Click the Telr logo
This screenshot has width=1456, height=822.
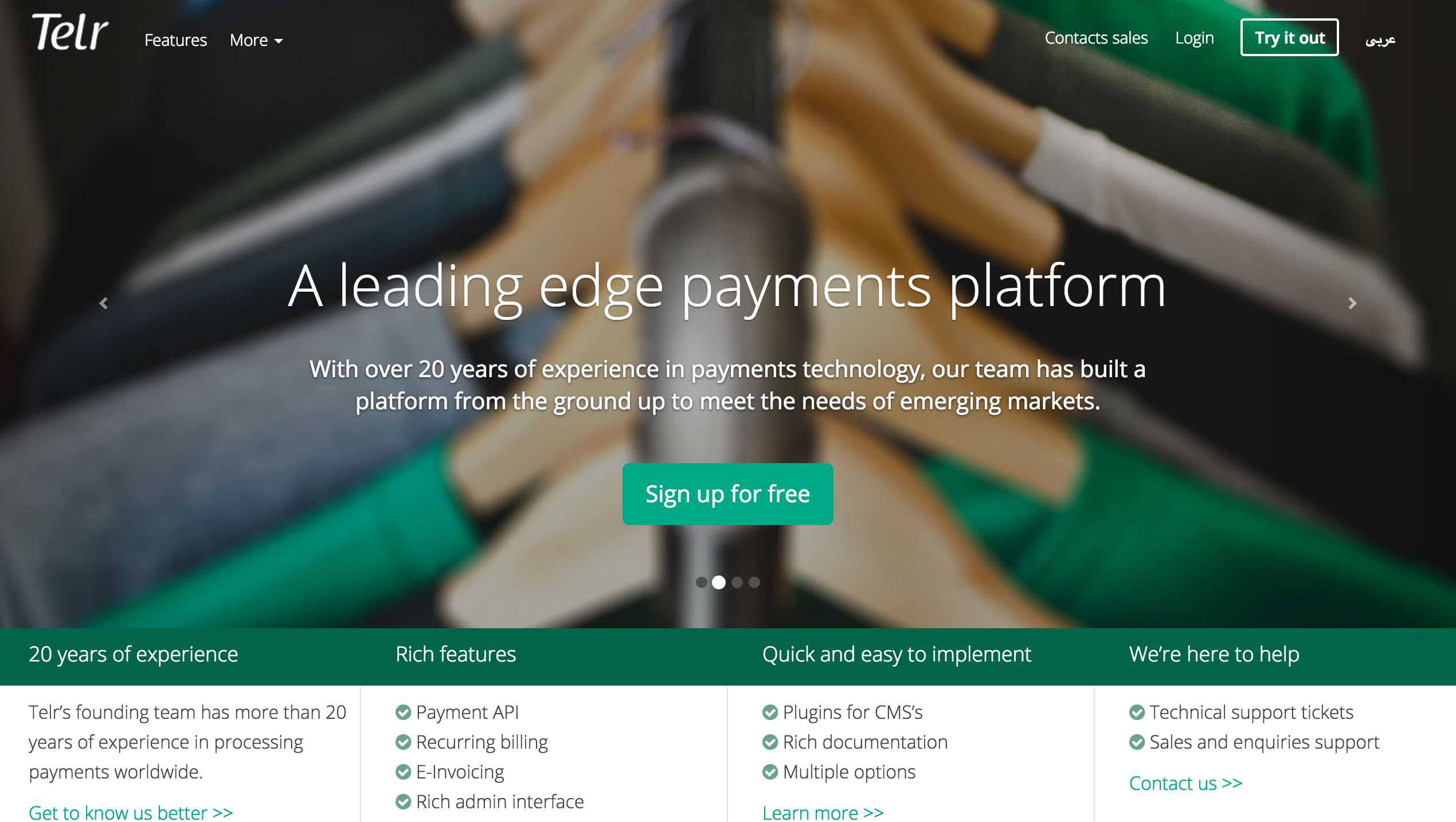[x=70, y=32]
